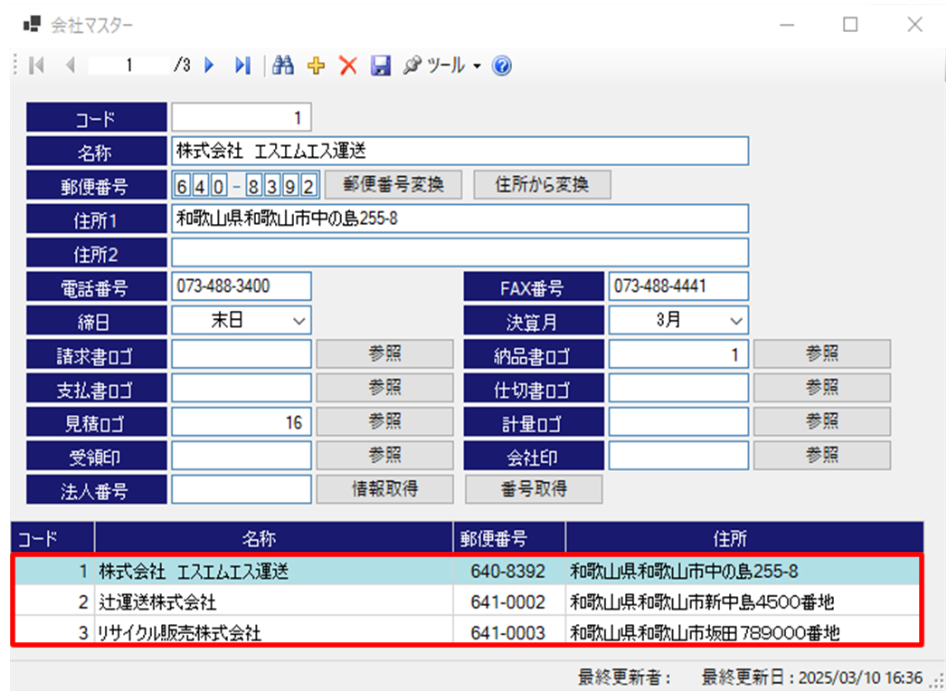The image size is (947, 692).
Task: Select row リサイクル販売株式会社 in grid
Action: coord(467,632)
